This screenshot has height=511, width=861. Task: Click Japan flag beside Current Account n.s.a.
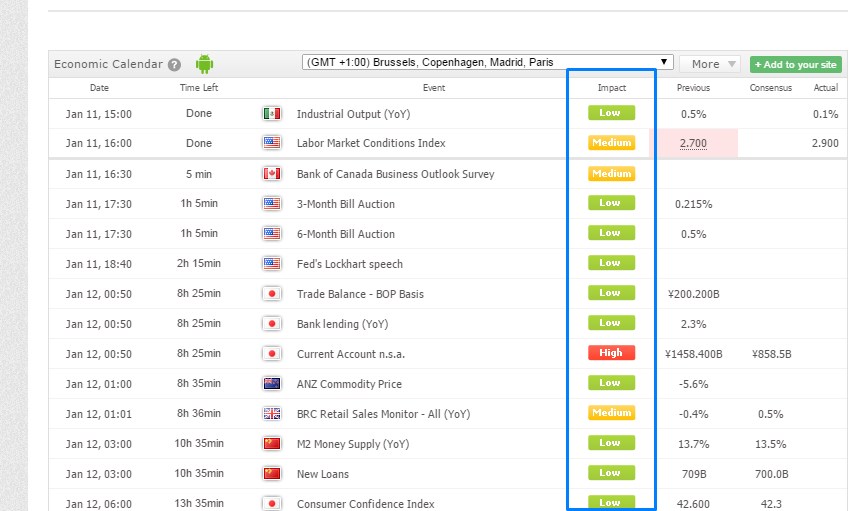coord(271,354)
